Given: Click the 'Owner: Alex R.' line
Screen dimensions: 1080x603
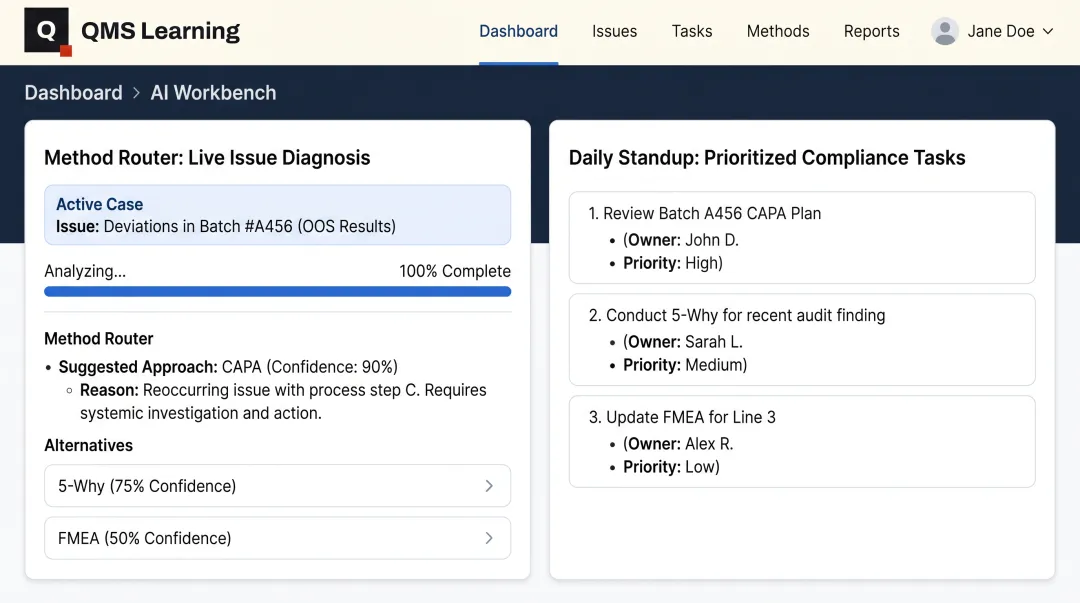Looking at the screenshot, I should pyautogui.click(x=678, y=444).
